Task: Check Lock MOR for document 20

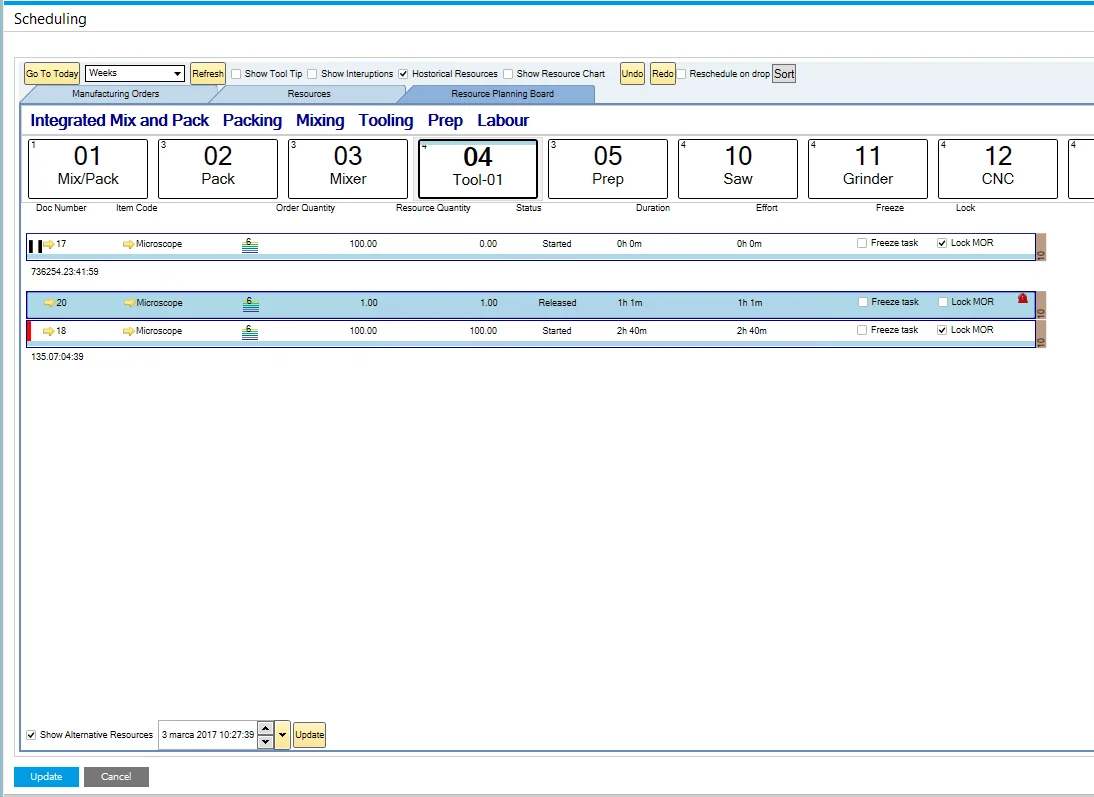Action: pyautogui.click(x=943, y=302)
